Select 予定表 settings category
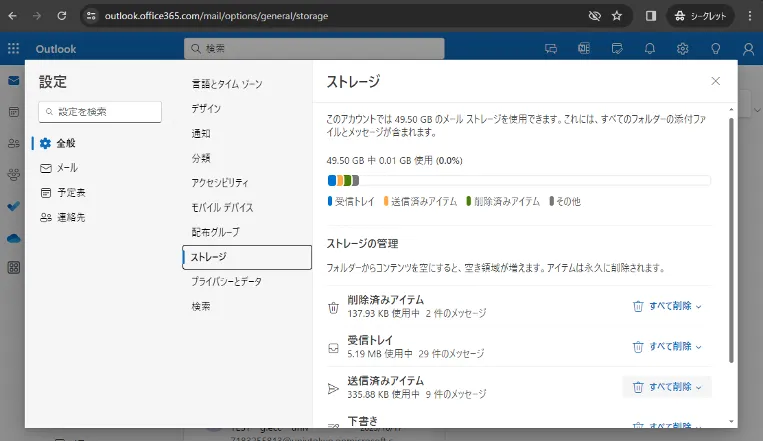 pos(70,192)
